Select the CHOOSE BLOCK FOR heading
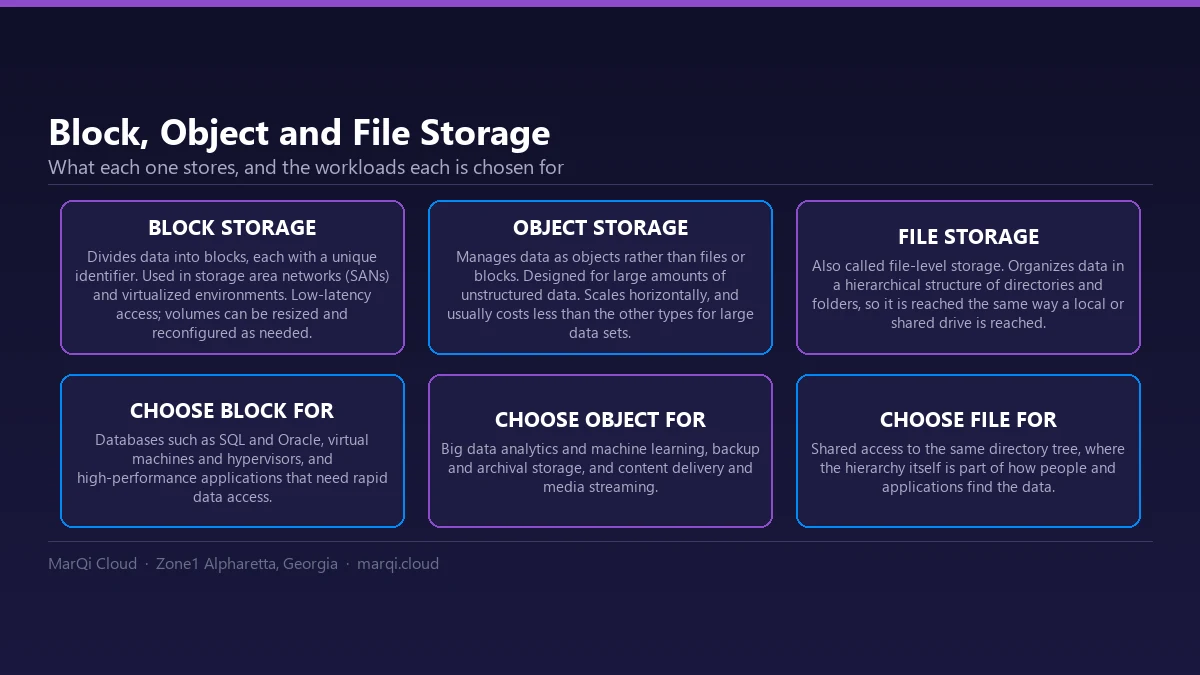Viewport: 1200px width, 675px height. point(232,411)
